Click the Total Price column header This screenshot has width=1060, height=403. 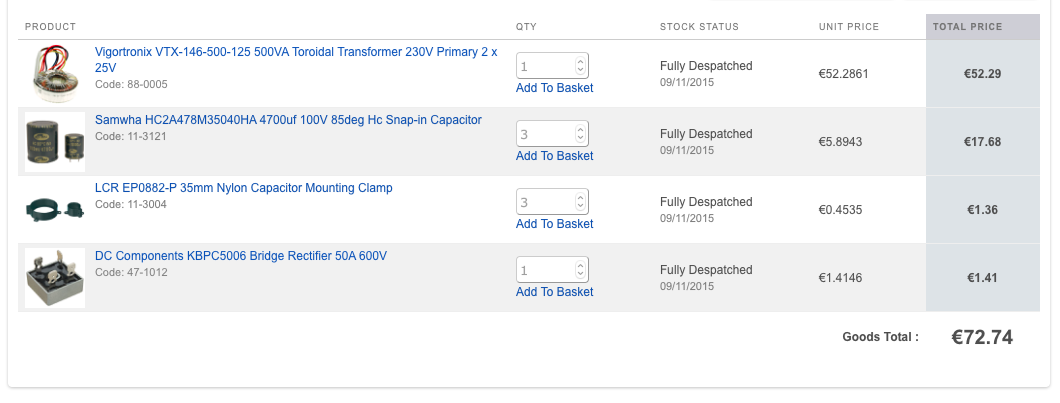click(x=967, y=26)
